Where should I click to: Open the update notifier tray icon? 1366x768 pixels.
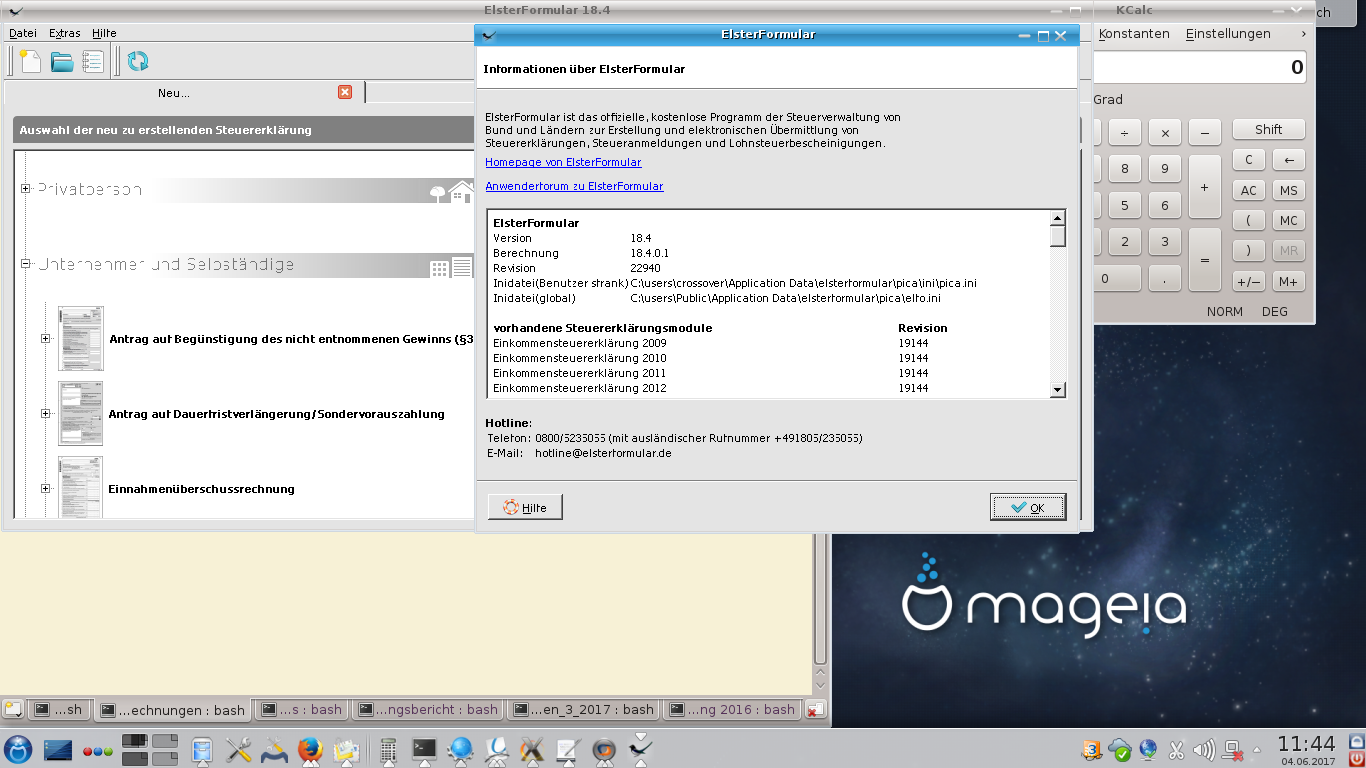1092,749
